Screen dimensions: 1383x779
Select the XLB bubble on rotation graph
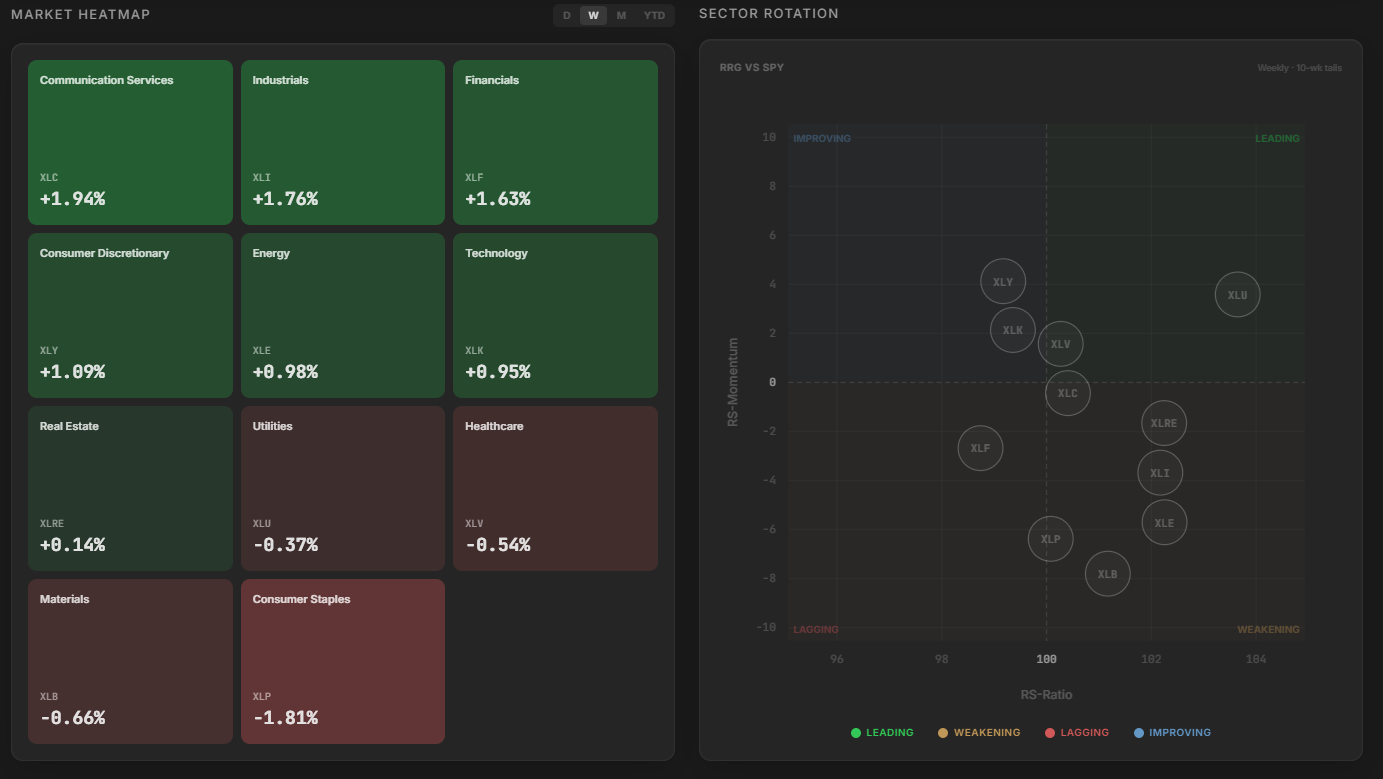tap(1107, 574)
